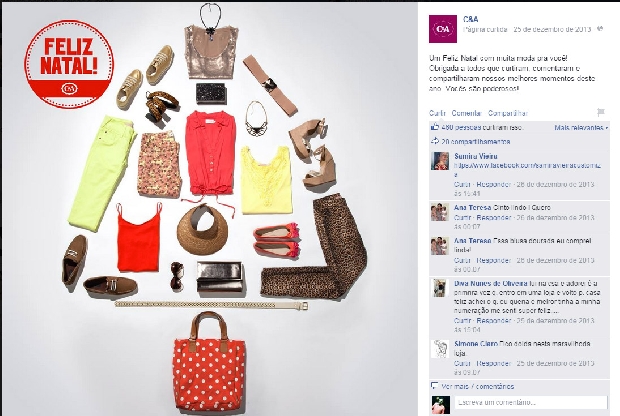The height and width of the screenshot is (416, 620).
Task: Open Samira Vieira's profile picture
Action: [440, 161]
